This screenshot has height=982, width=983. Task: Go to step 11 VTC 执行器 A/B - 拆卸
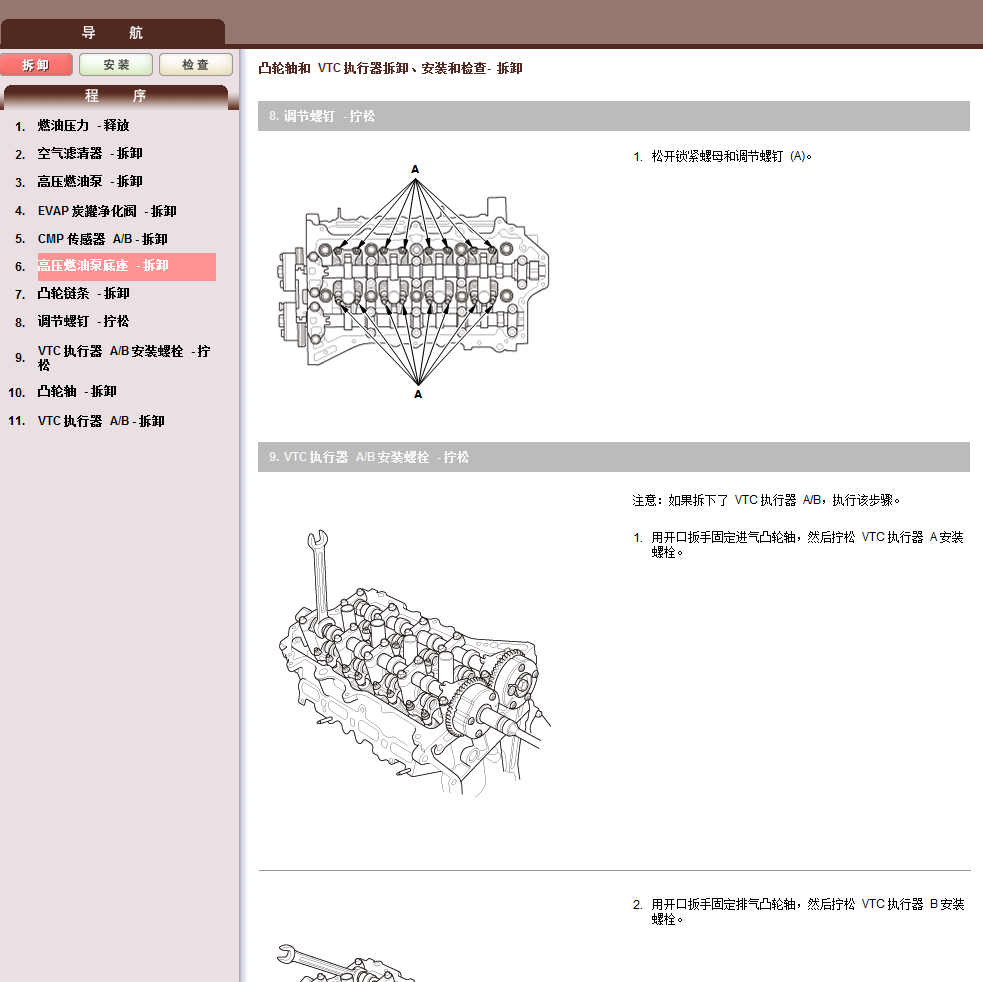click(101, 421)
